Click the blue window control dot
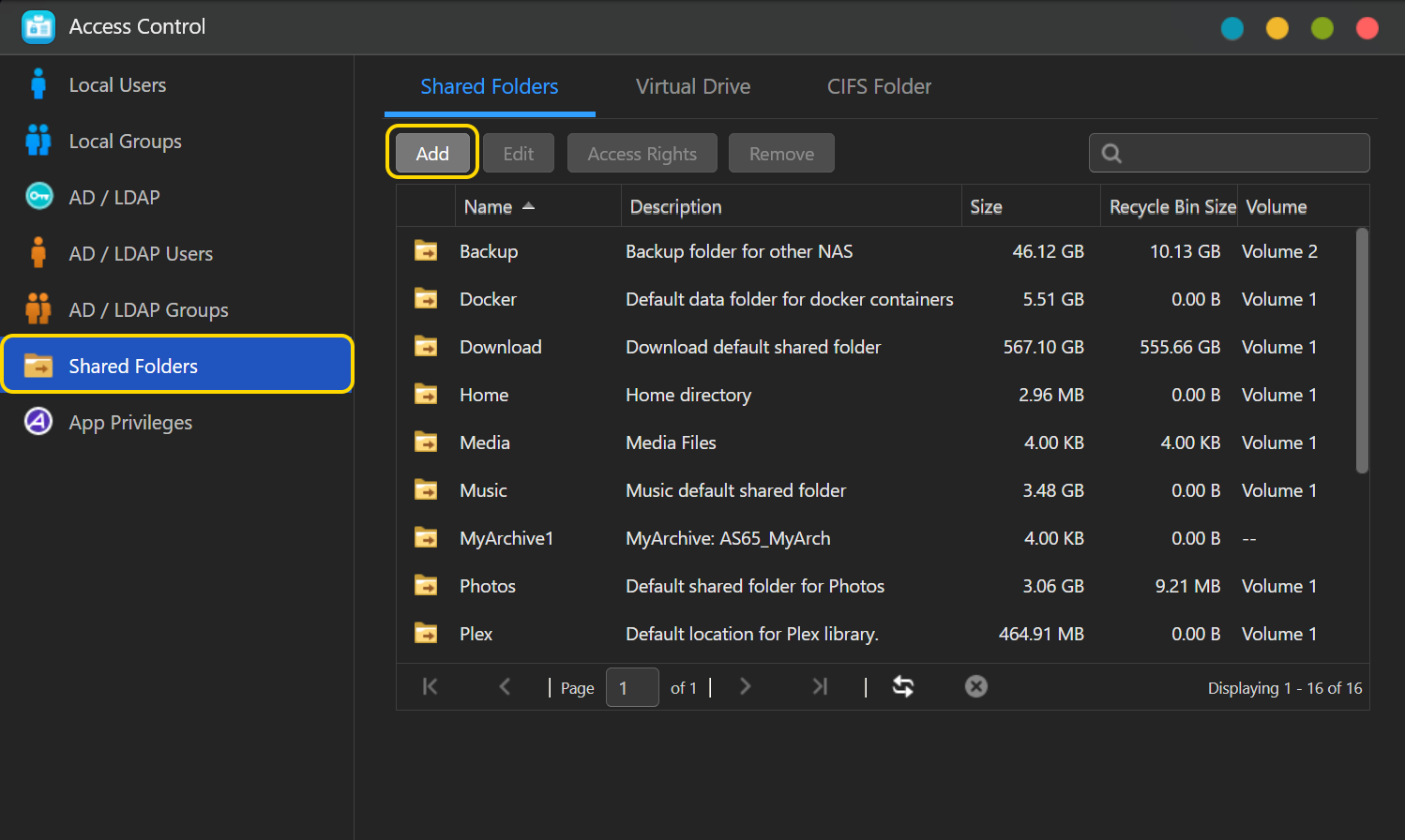 click(1232, 28)
